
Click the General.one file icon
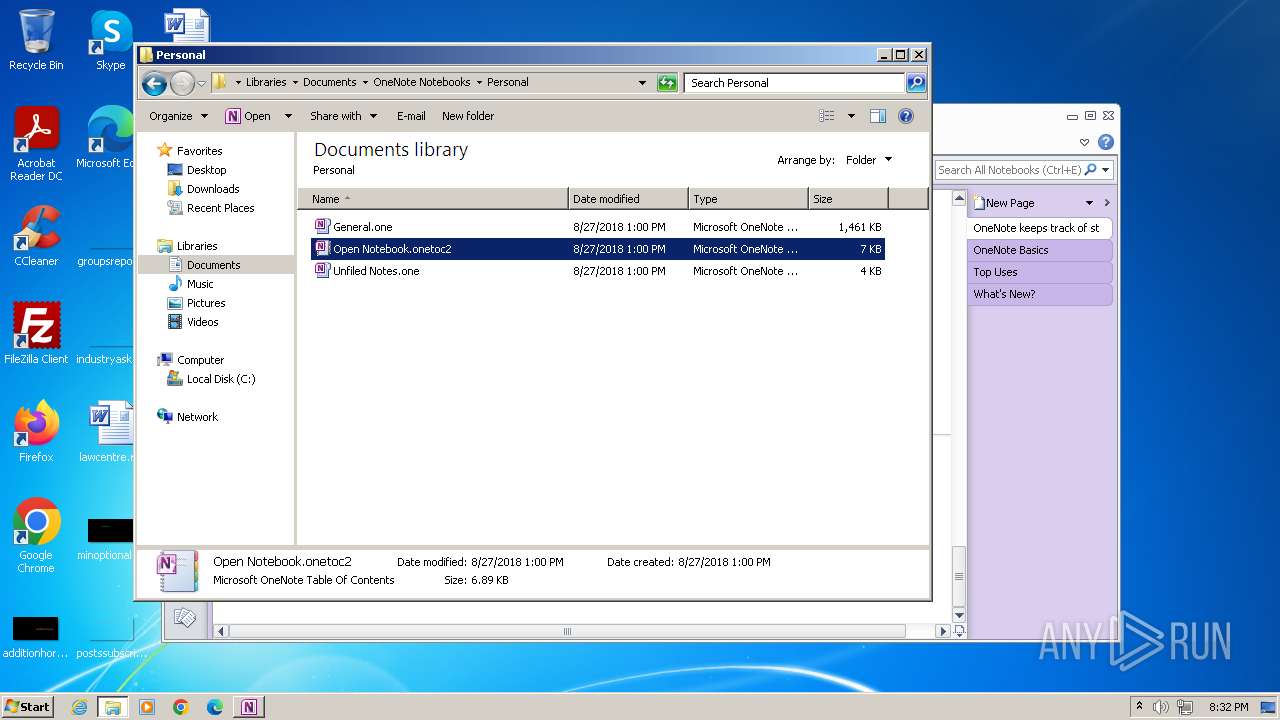coord(322,227)
